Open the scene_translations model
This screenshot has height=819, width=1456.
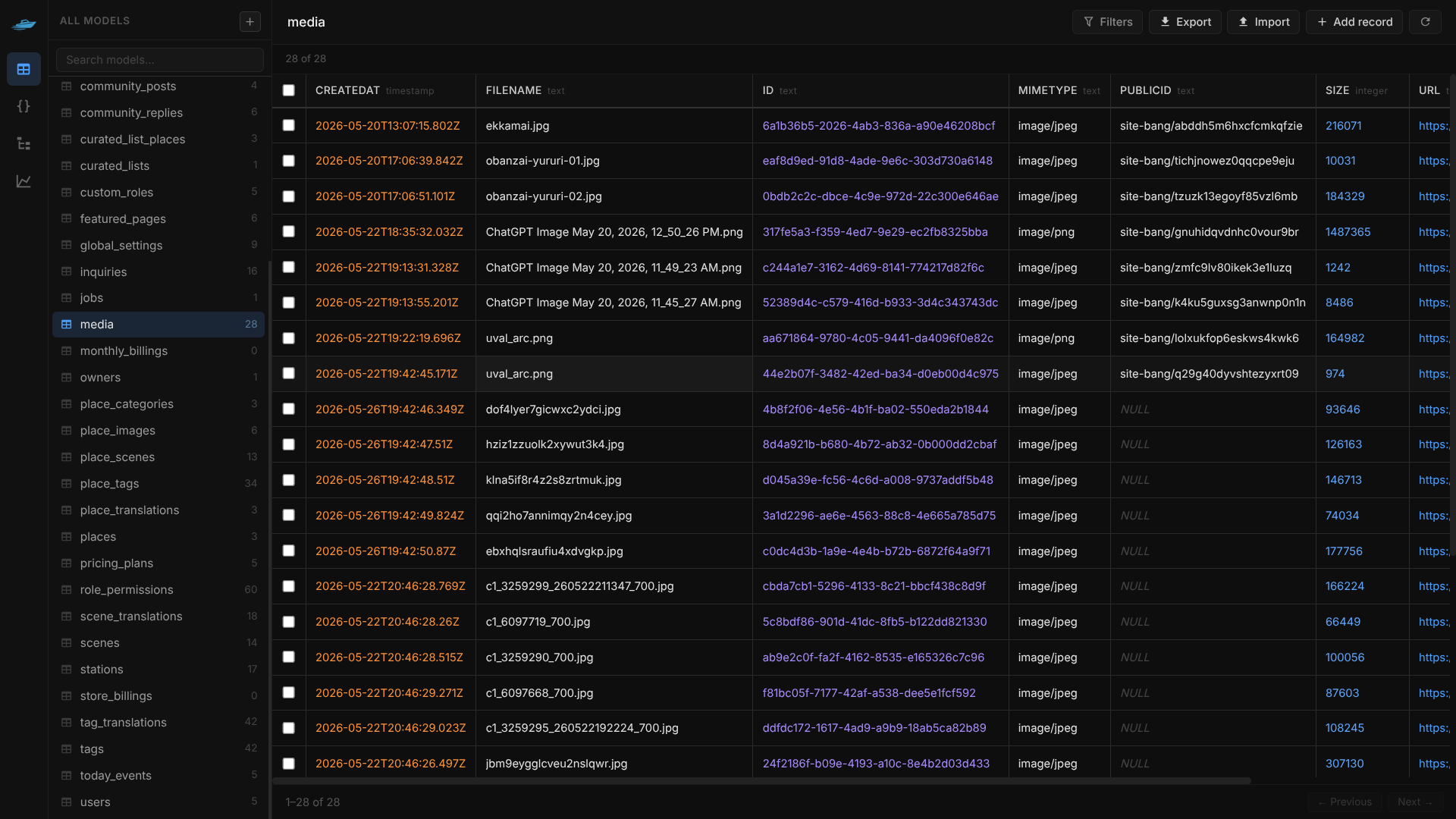[158, 617]
